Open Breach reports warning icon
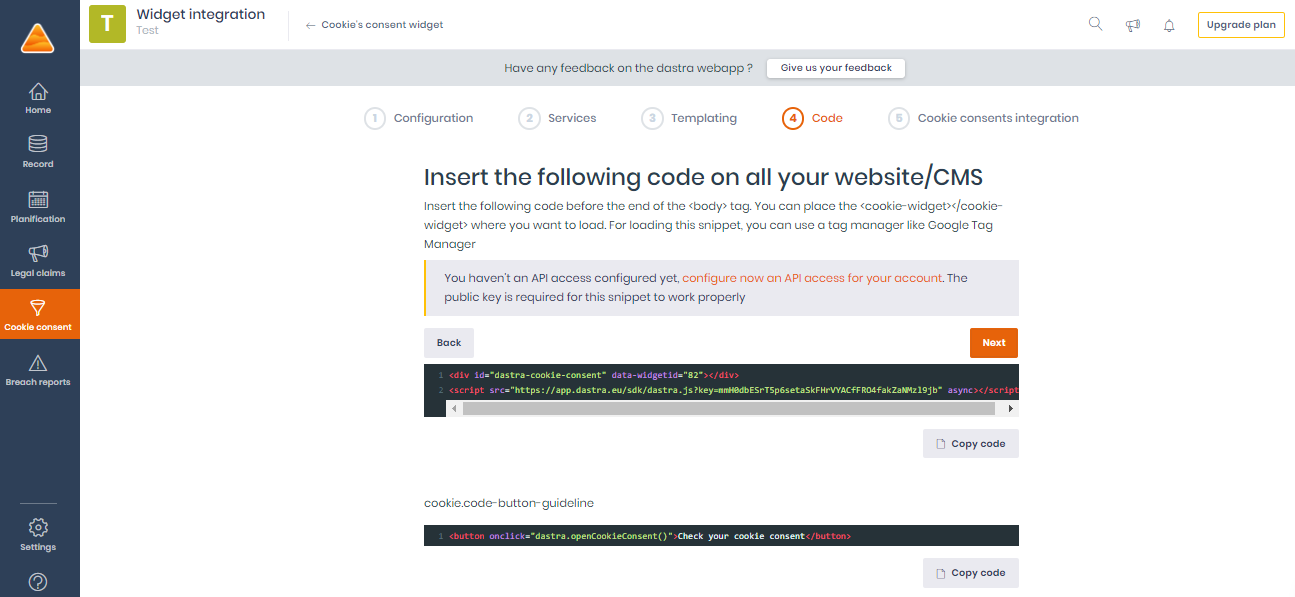Image resolution: width=1295 pixels, height=597 pixels. click(x=38, y=363)
